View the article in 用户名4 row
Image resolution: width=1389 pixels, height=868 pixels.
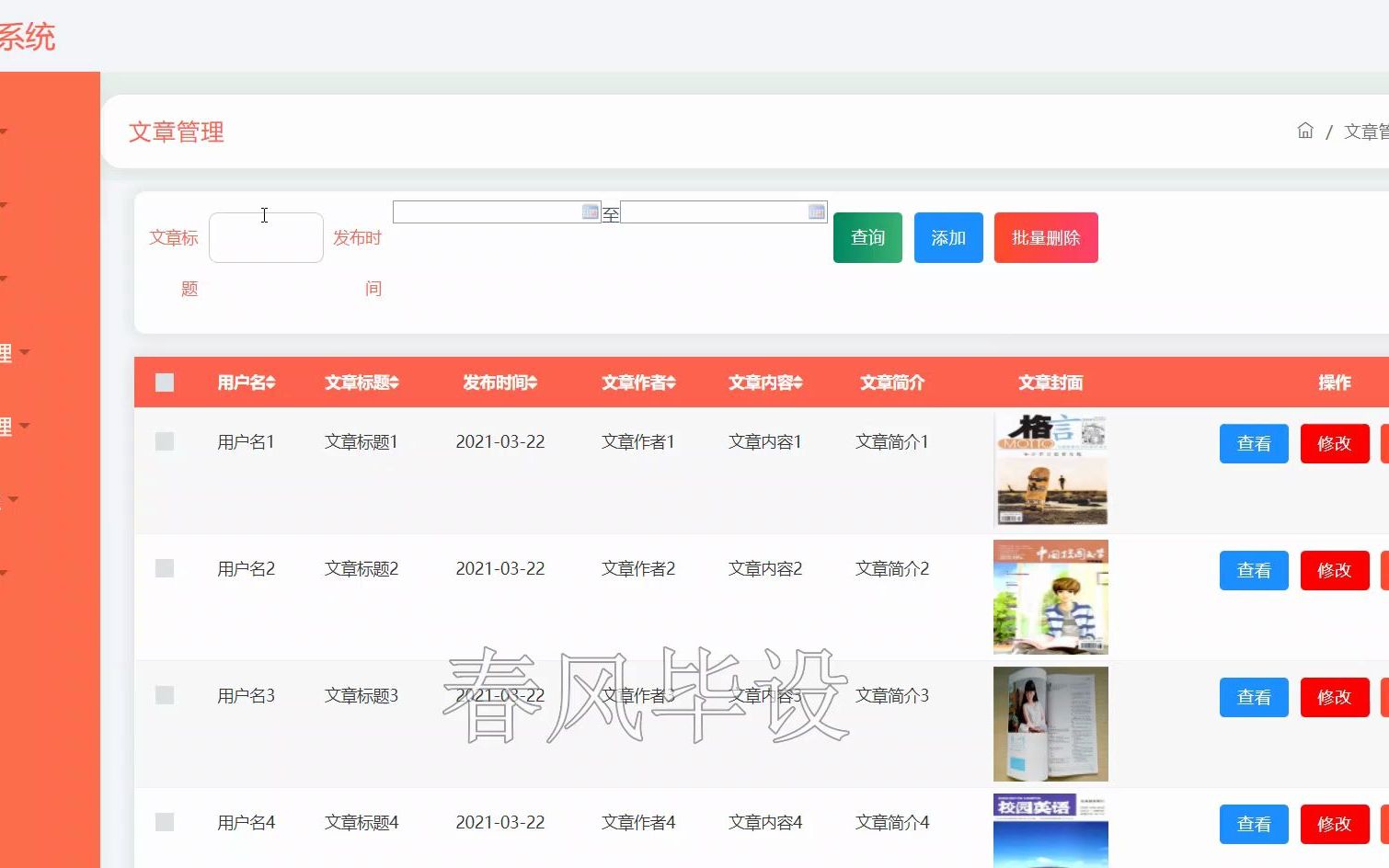(1254, 824)
